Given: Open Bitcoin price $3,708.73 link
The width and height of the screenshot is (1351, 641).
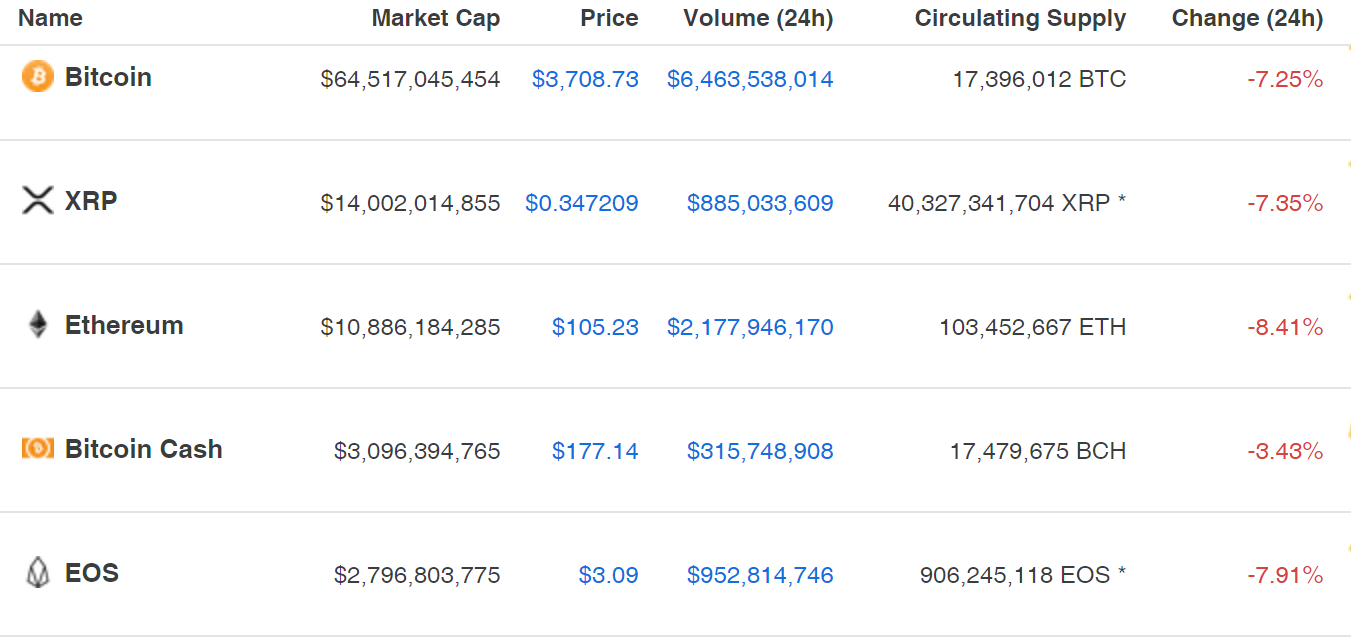Looking at the screenshot, I should (x=585, y=79).
